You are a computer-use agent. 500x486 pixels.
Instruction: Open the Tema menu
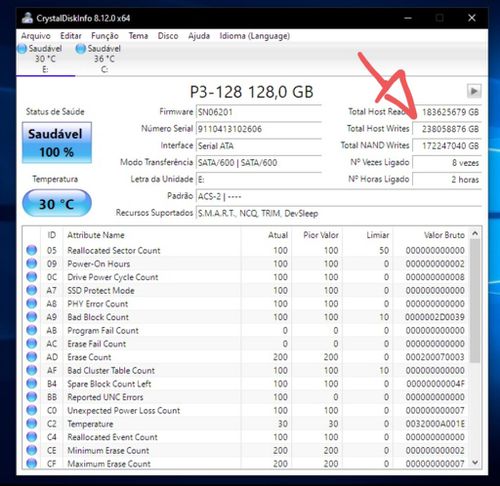pos(138,36)
